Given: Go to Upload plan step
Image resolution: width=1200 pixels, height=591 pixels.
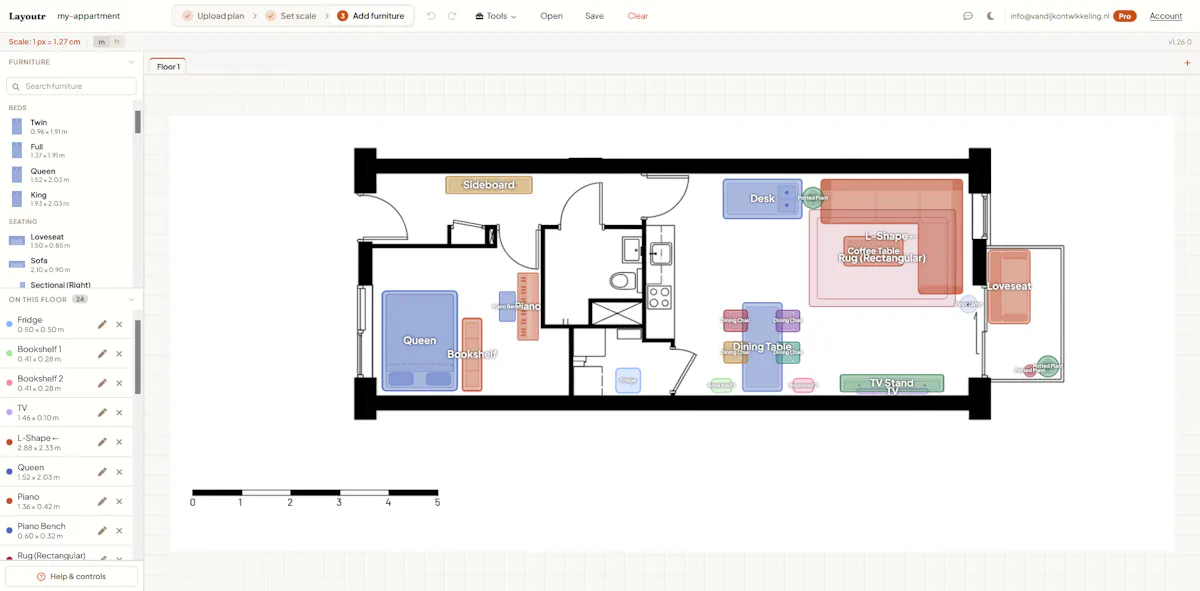Looking at the screenshot, I should 213,16.
